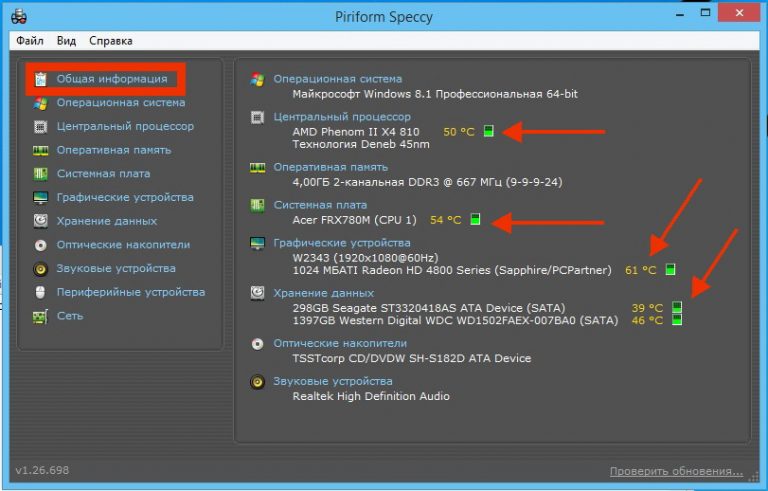Select Оптические накопители in sidebar
Screen dimensions: 768x491
(123, 245)
